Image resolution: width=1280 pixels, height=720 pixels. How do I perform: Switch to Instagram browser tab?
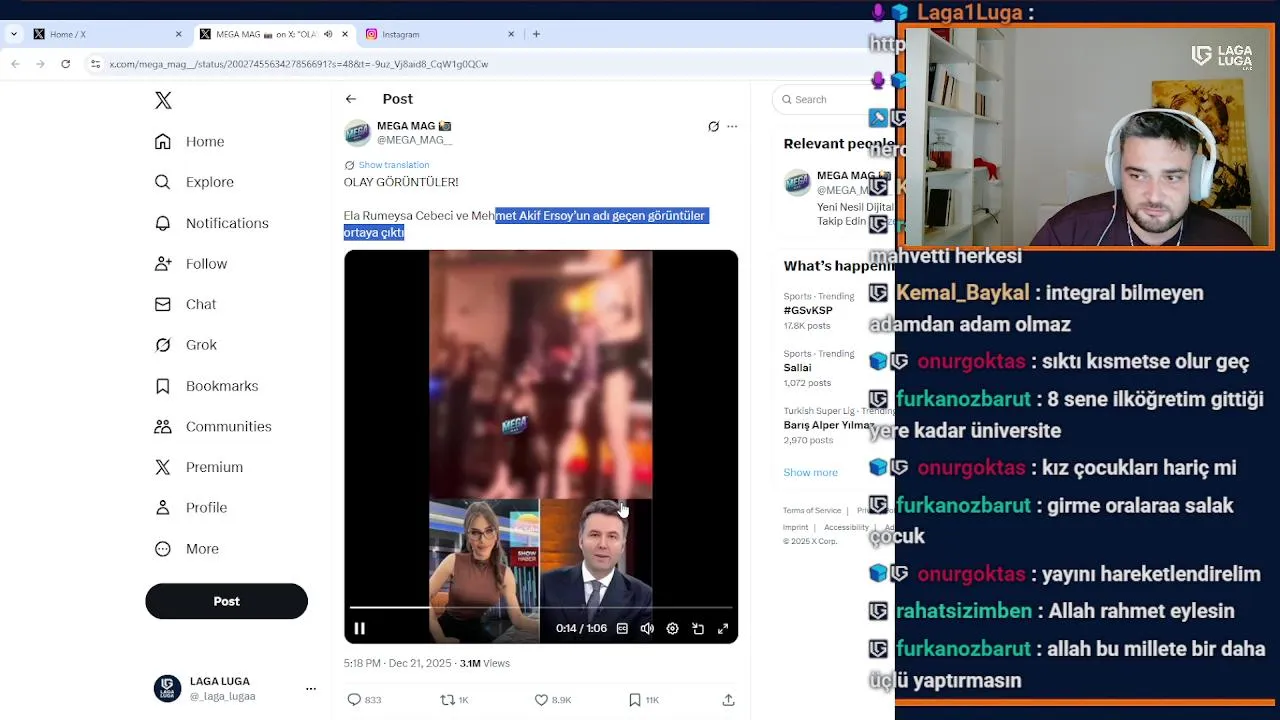pyautogui.click(x=438, y=34)
